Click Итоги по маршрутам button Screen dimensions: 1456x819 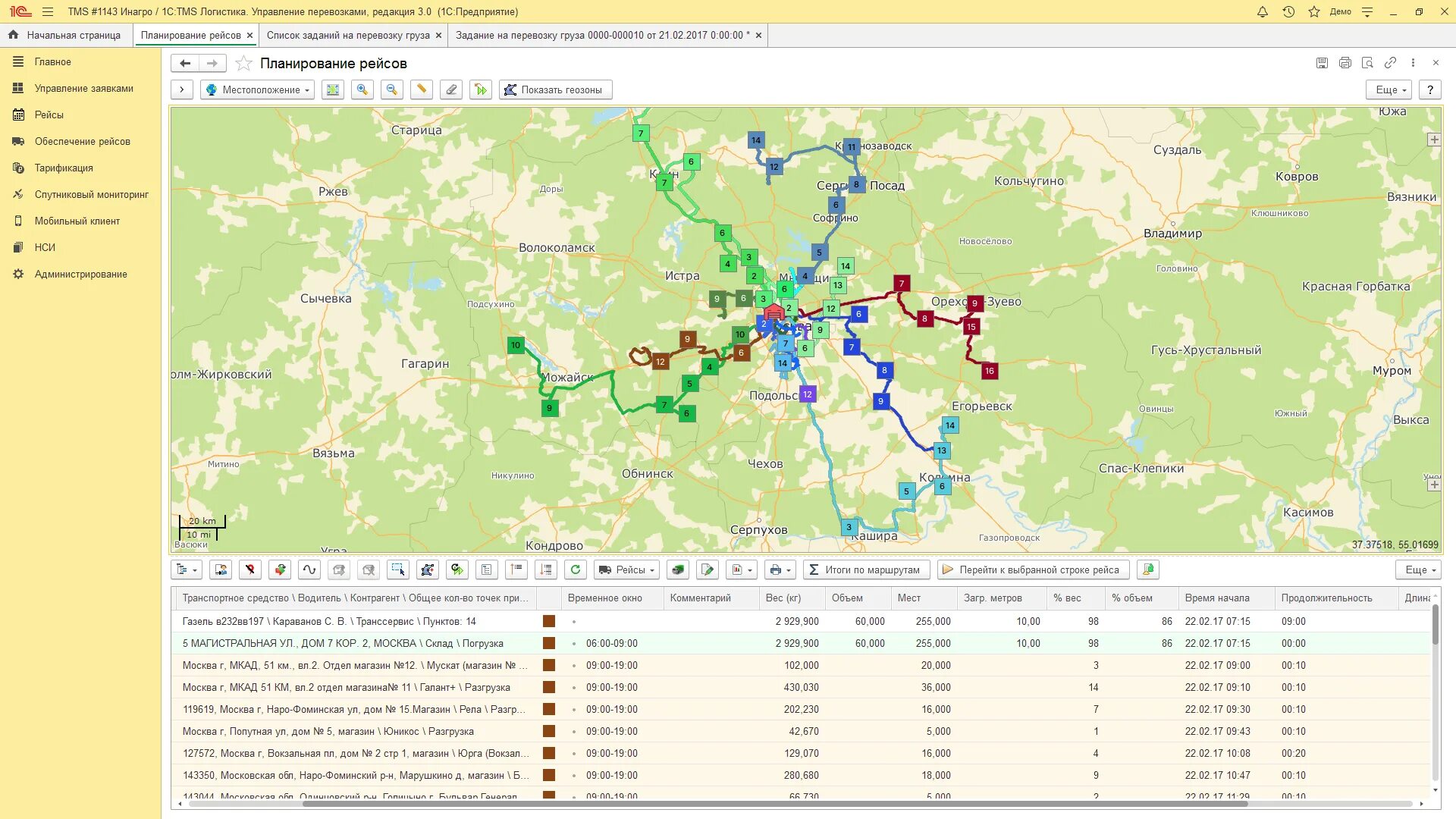(865, 570)
